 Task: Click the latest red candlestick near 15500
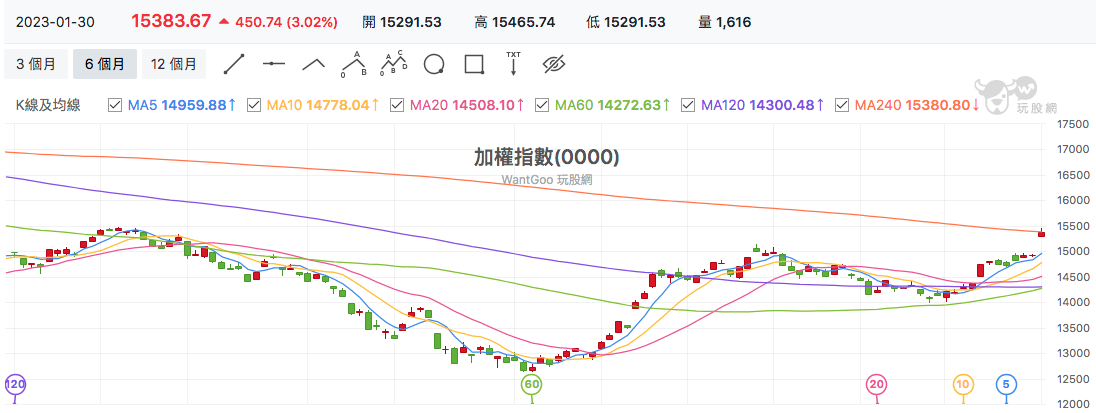point(1041,233)
